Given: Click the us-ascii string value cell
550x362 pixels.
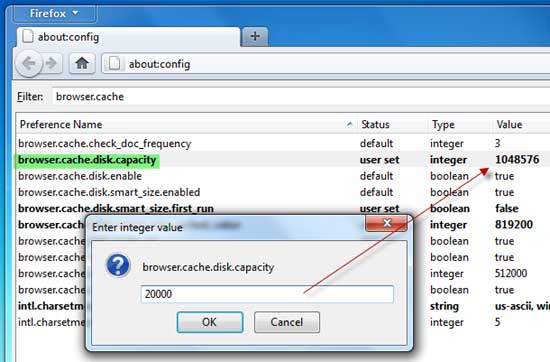Looking at the screenshot, I should pyautogui.click(x=522, y=306).
